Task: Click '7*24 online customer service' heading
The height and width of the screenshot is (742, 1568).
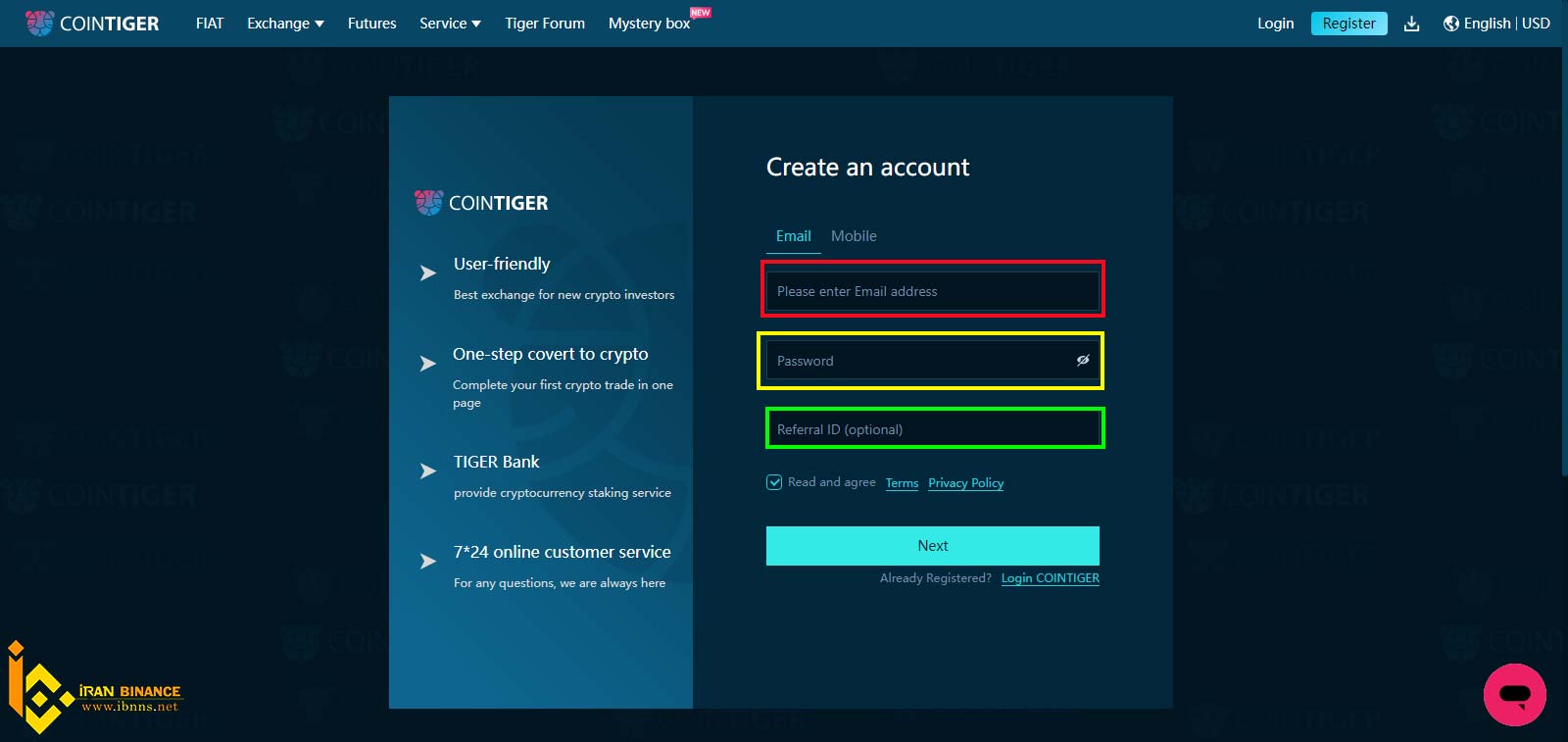Action: coord(563,552)
